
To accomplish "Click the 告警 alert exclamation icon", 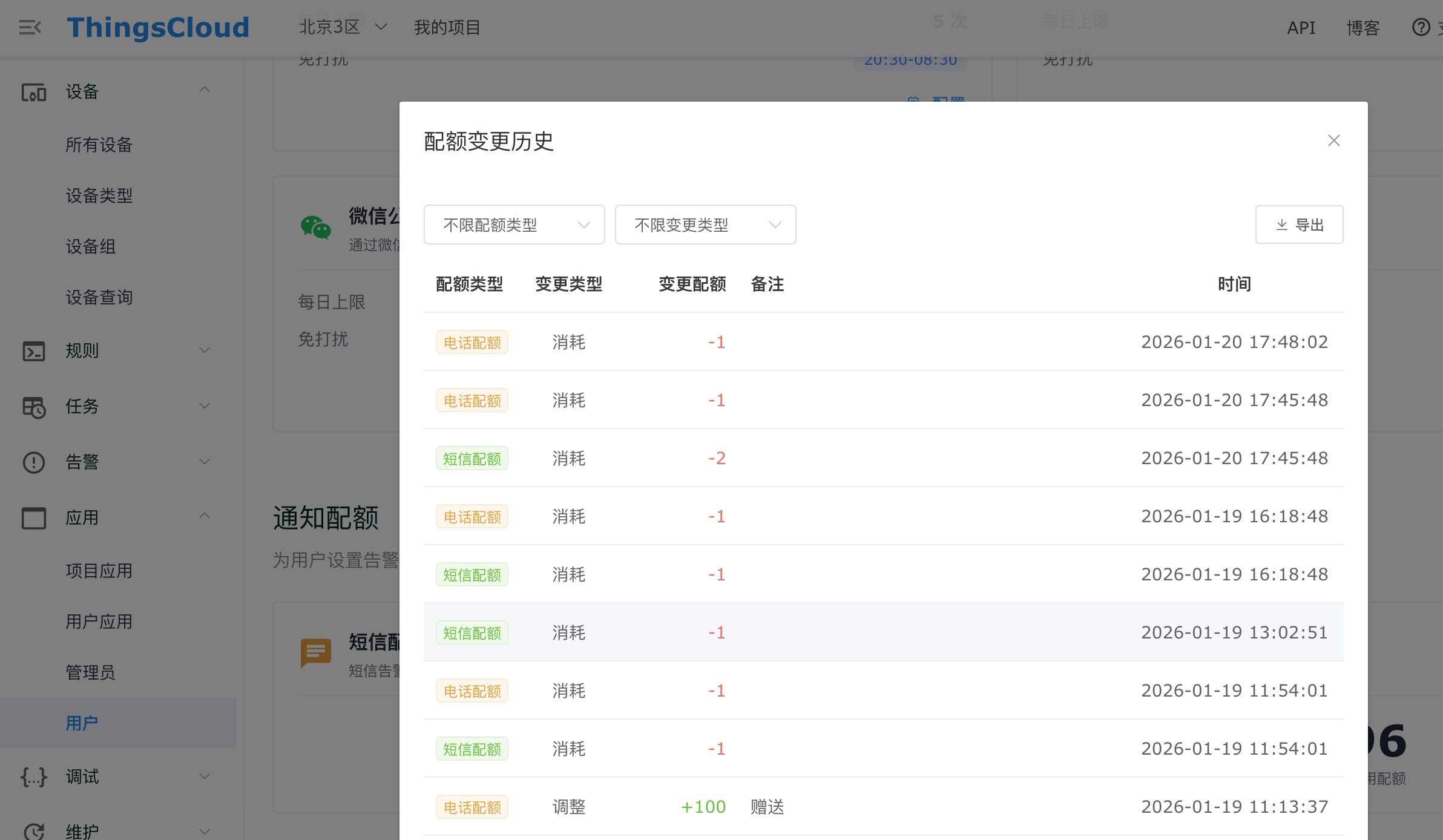I will click(x=34, y=462).
